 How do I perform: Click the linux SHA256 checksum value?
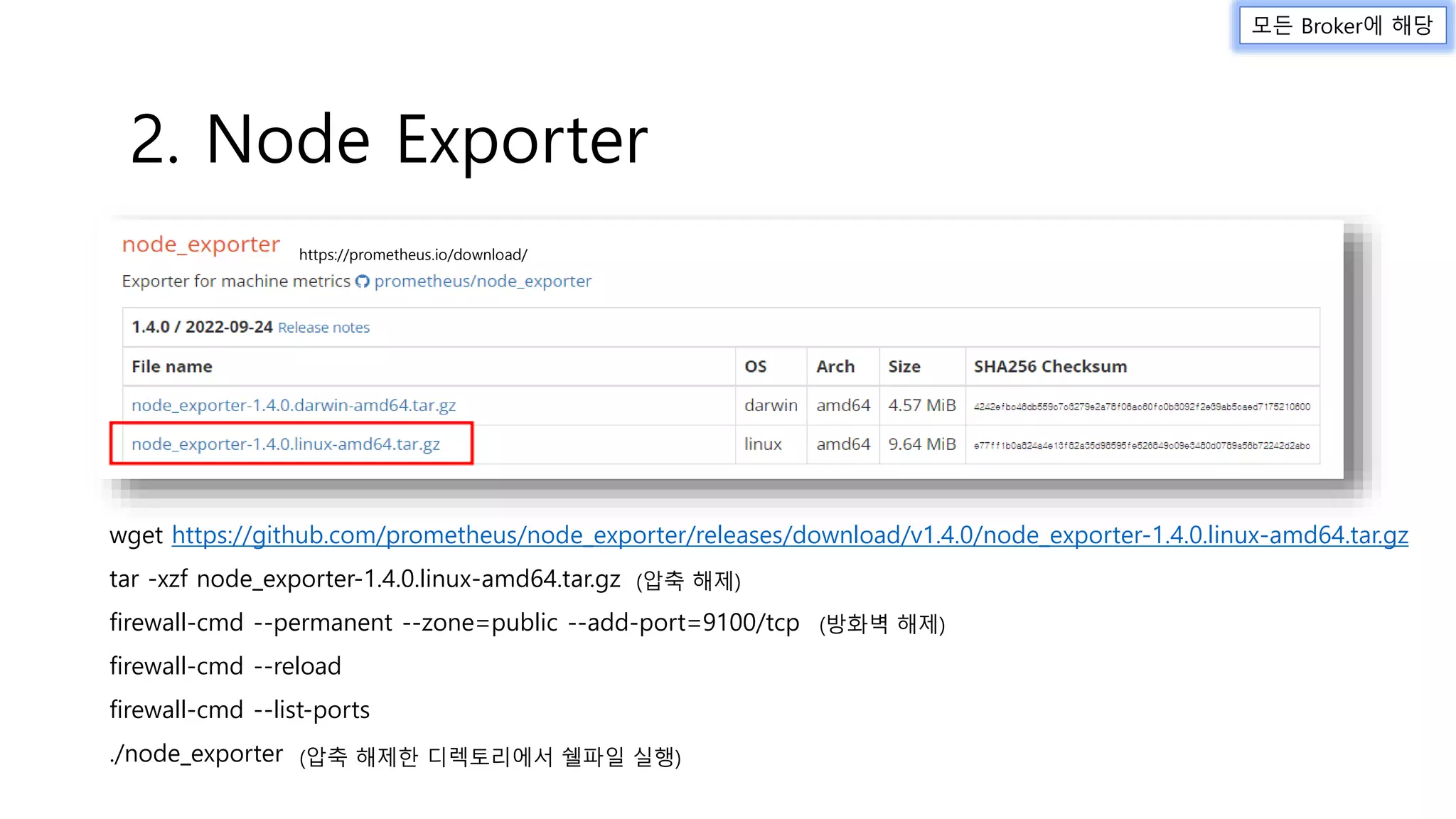point(1141,446)
